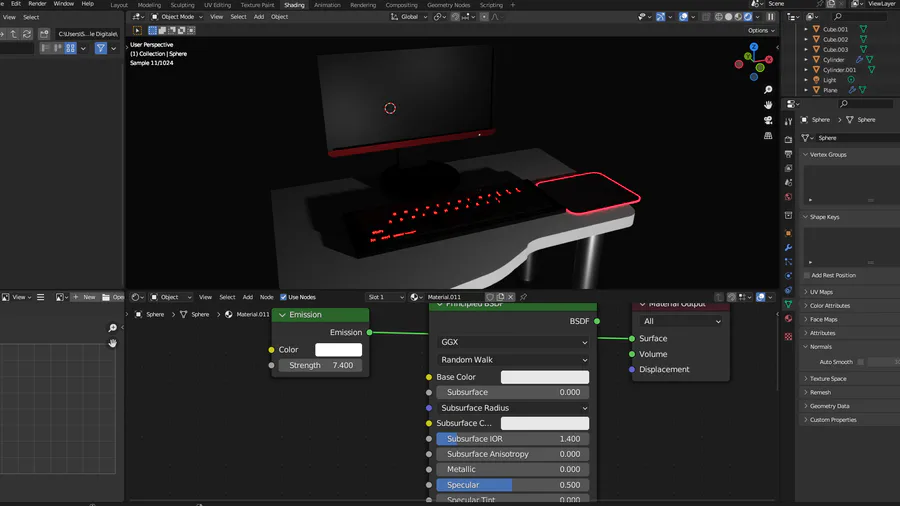Open the World properties tab

pyautogui.click(x=788, y=197)
